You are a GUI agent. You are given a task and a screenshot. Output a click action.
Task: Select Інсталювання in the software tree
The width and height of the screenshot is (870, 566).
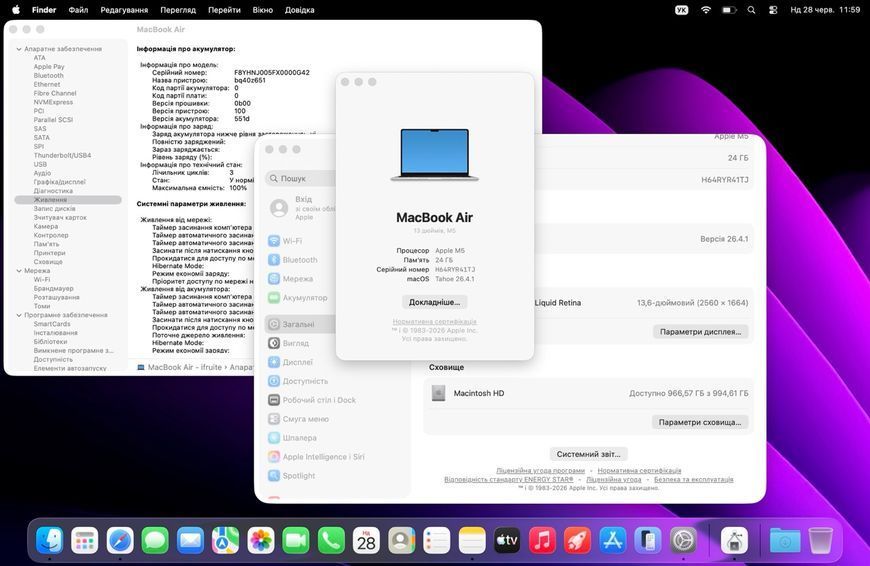pyautogui.click(x=55, y=333)
